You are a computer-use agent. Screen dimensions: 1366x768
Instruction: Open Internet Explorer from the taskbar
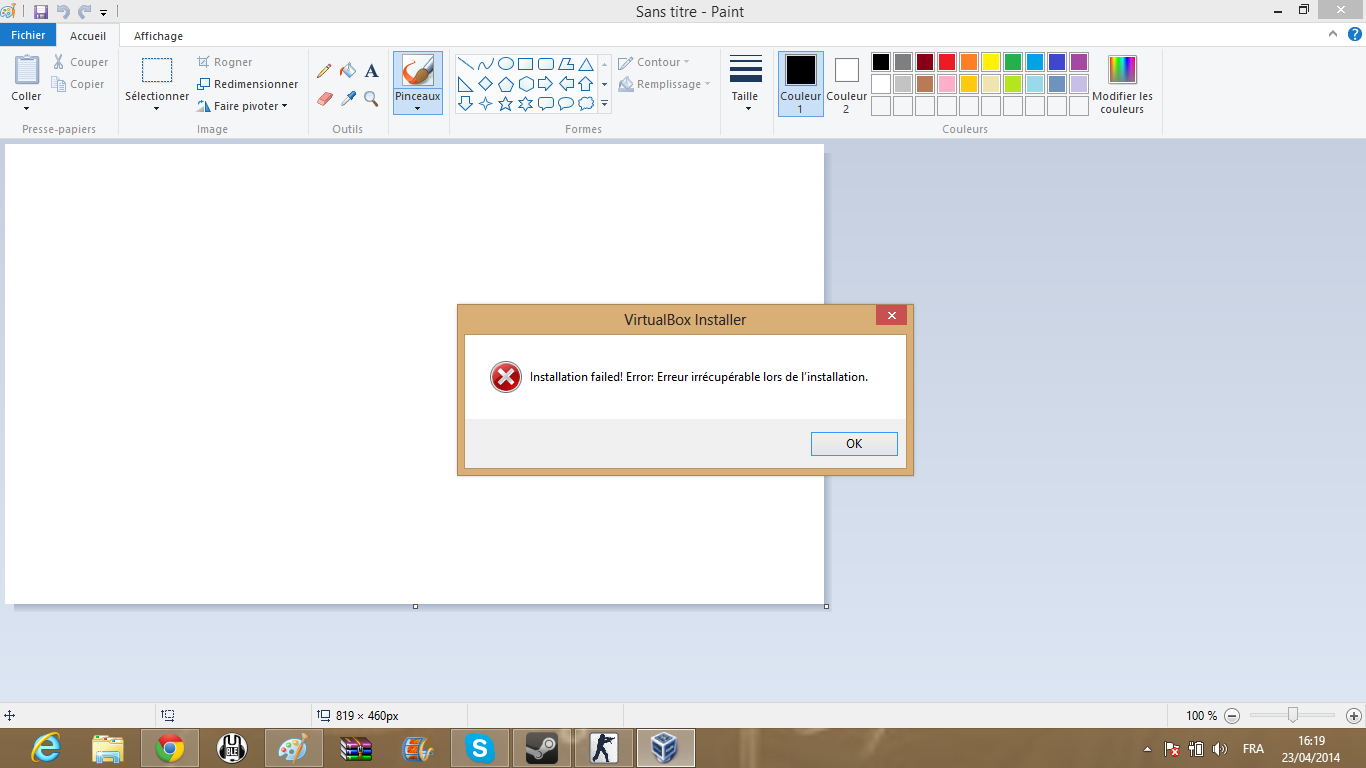pyautogui.click(x=46, y=748)
